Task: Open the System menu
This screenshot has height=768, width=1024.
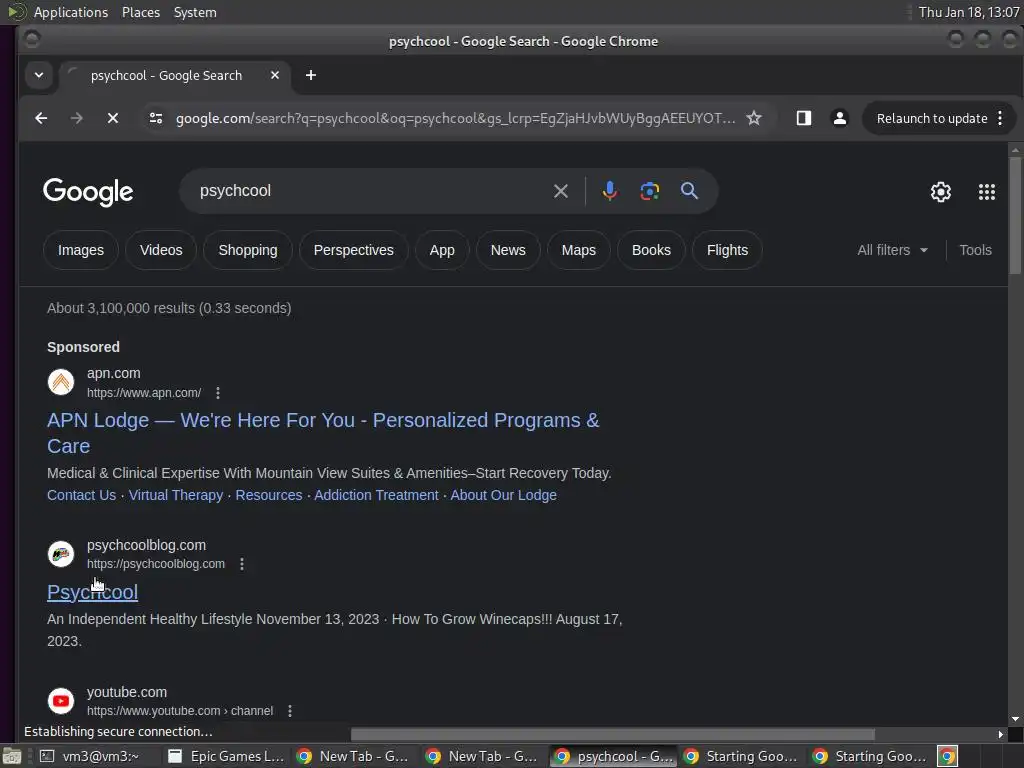Action: point(195,12)
